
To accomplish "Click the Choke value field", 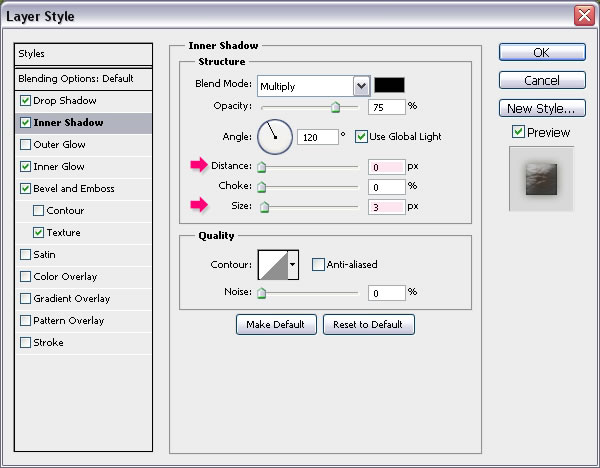I will 386,187.
